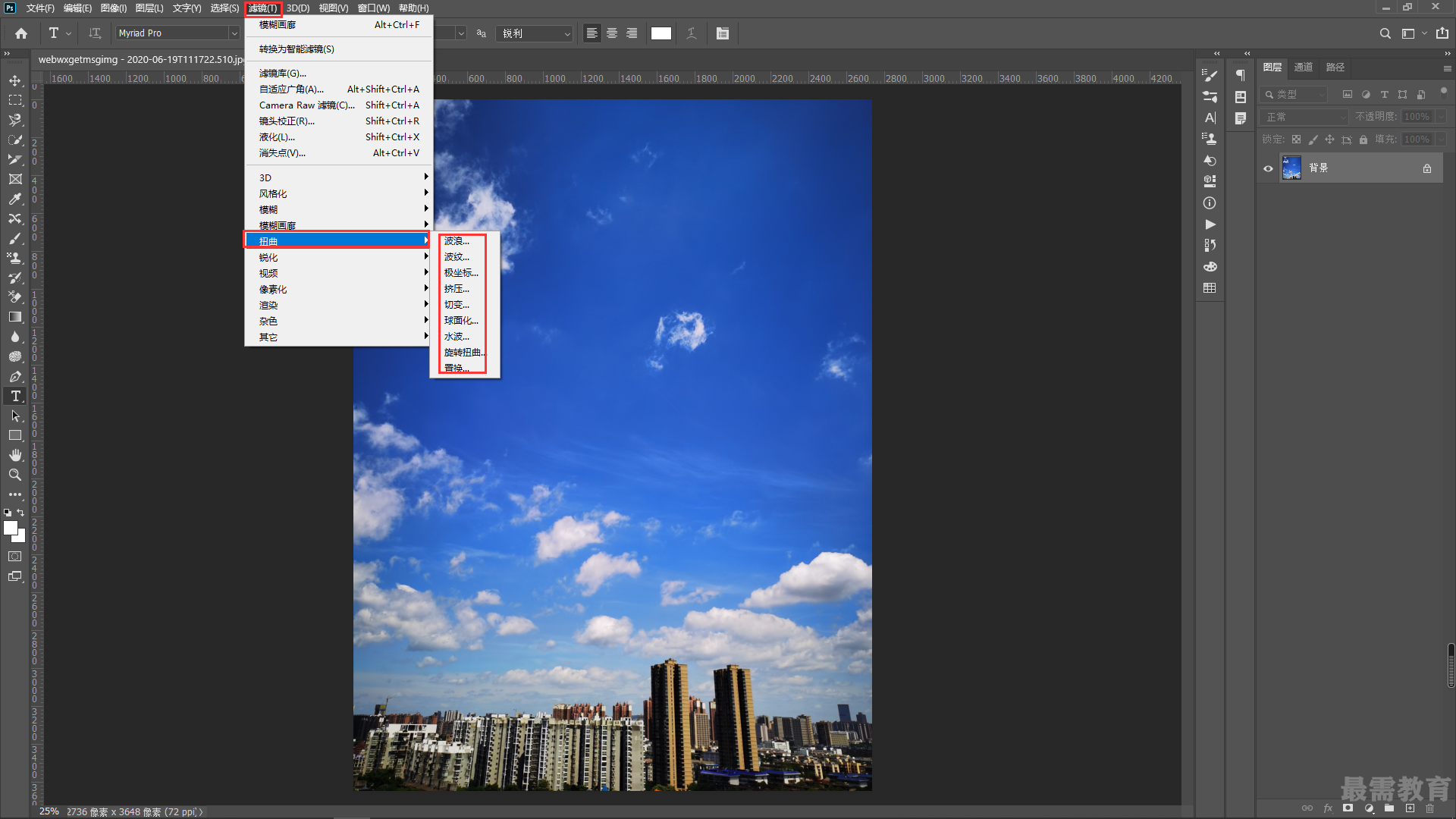Click the white text color swatch

[661, 33]
